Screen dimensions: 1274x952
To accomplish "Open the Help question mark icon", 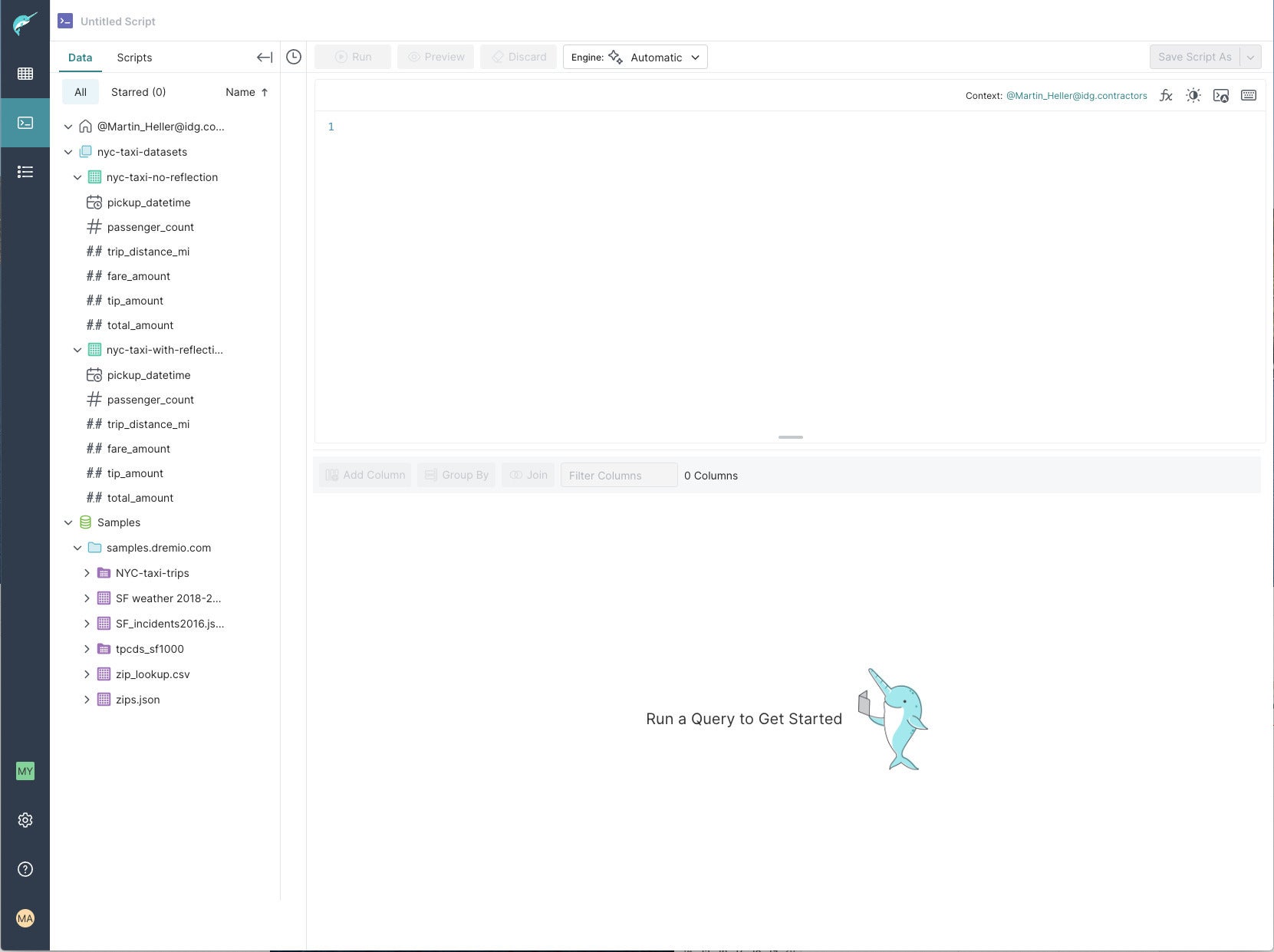I will click(x=25, y=869).
